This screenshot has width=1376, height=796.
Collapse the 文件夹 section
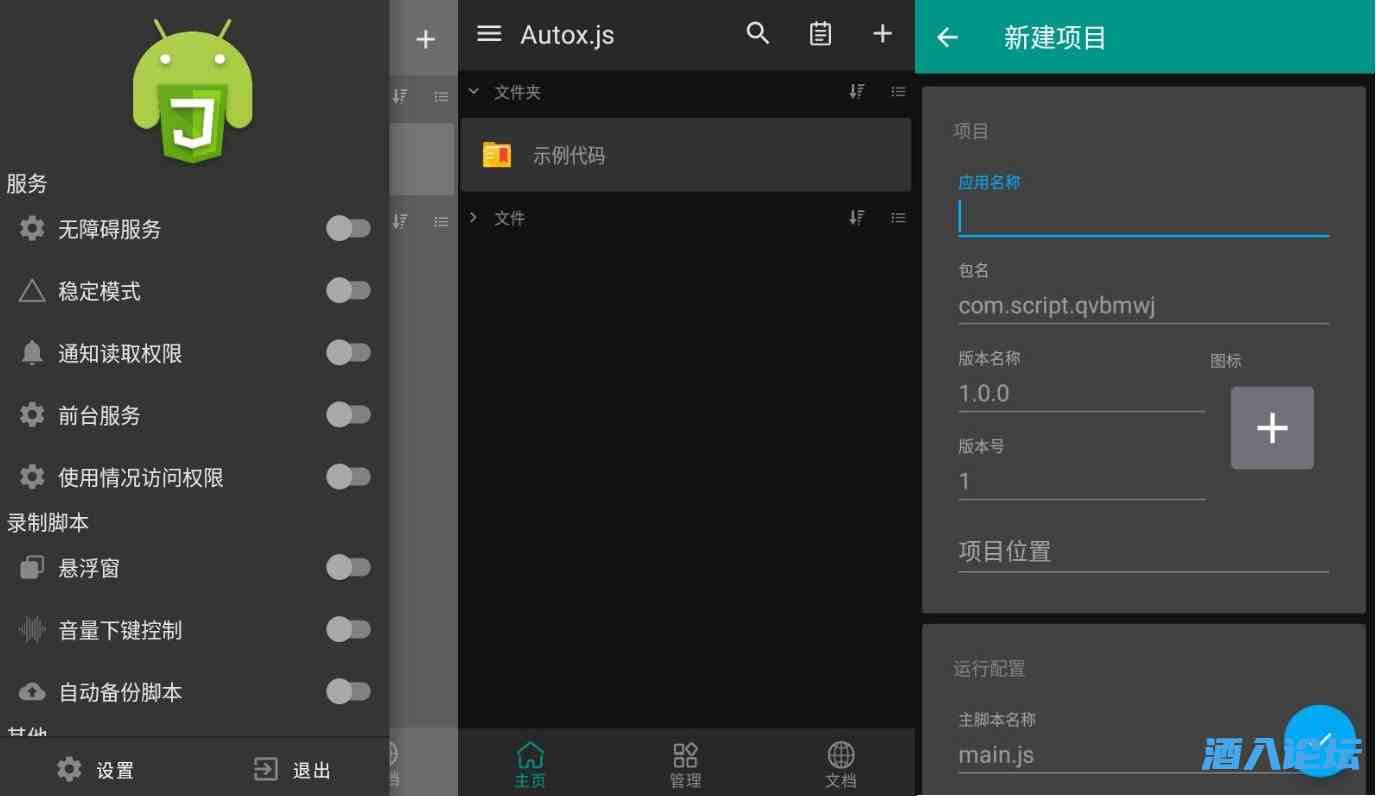474,92
